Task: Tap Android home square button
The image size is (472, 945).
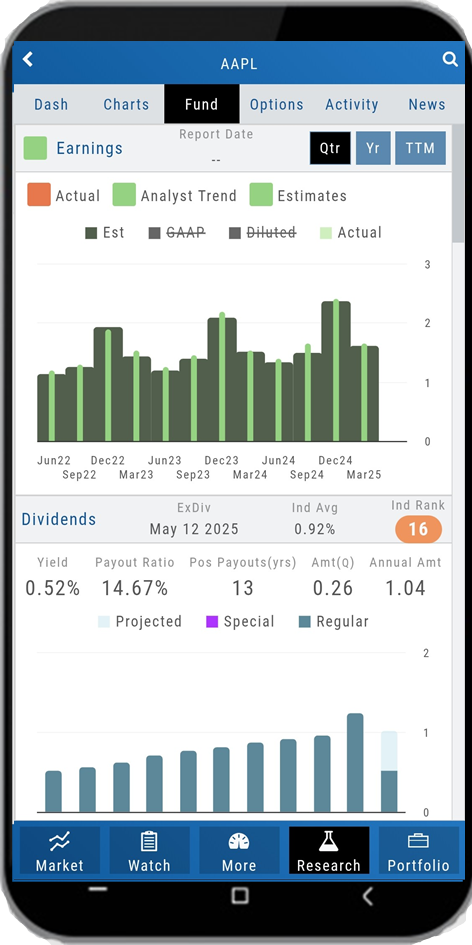Action: (240, 895)
